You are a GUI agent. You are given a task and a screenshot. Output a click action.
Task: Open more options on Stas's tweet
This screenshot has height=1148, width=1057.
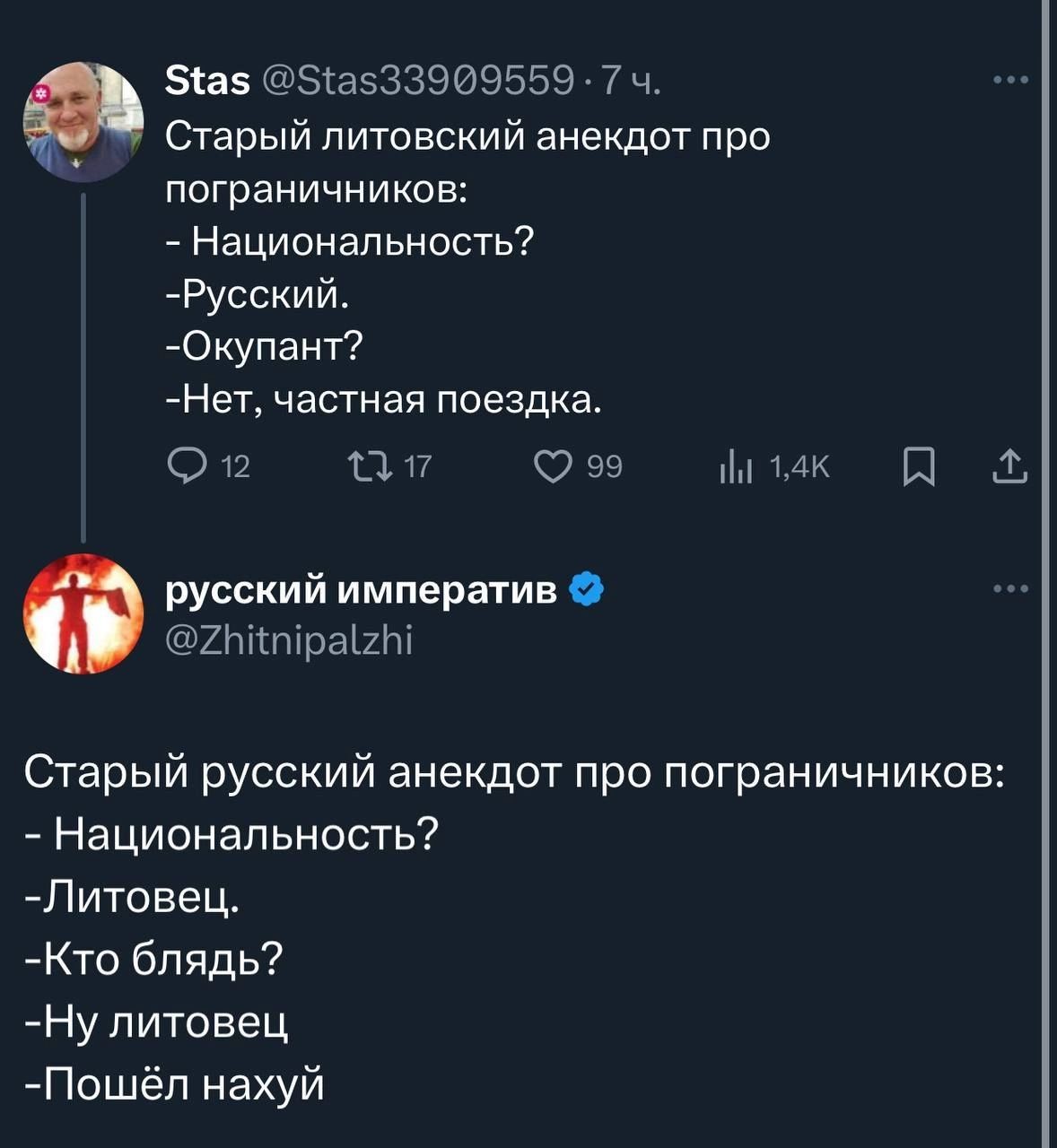1011,81
